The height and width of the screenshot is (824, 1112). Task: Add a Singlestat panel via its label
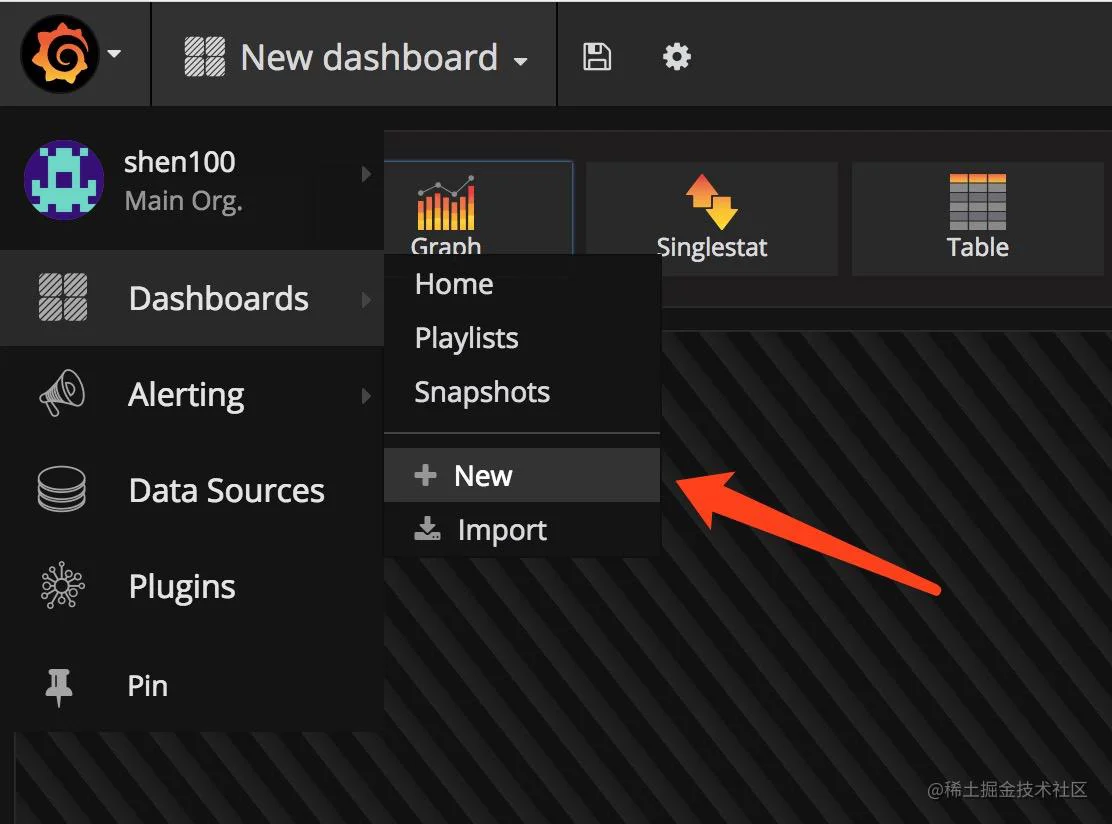[712, 247]
